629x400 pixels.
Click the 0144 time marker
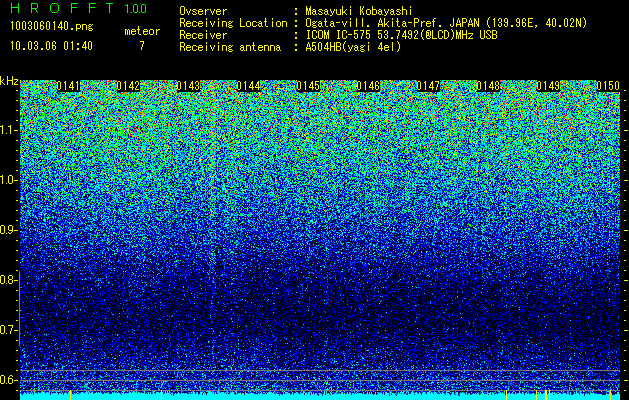pos(248,86)
